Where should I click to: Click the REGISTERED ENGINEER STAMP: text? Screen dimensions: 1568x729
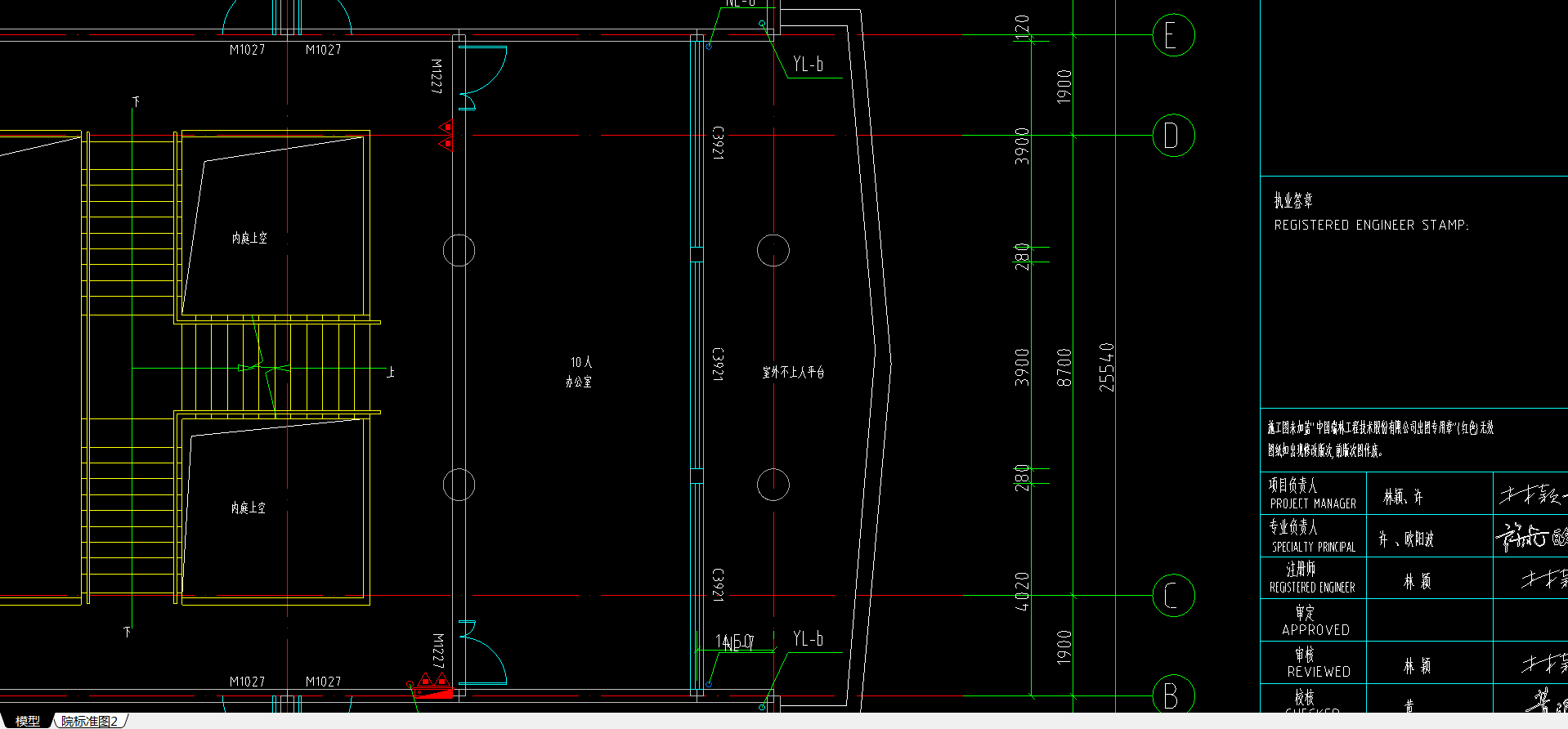(1371, 225)
